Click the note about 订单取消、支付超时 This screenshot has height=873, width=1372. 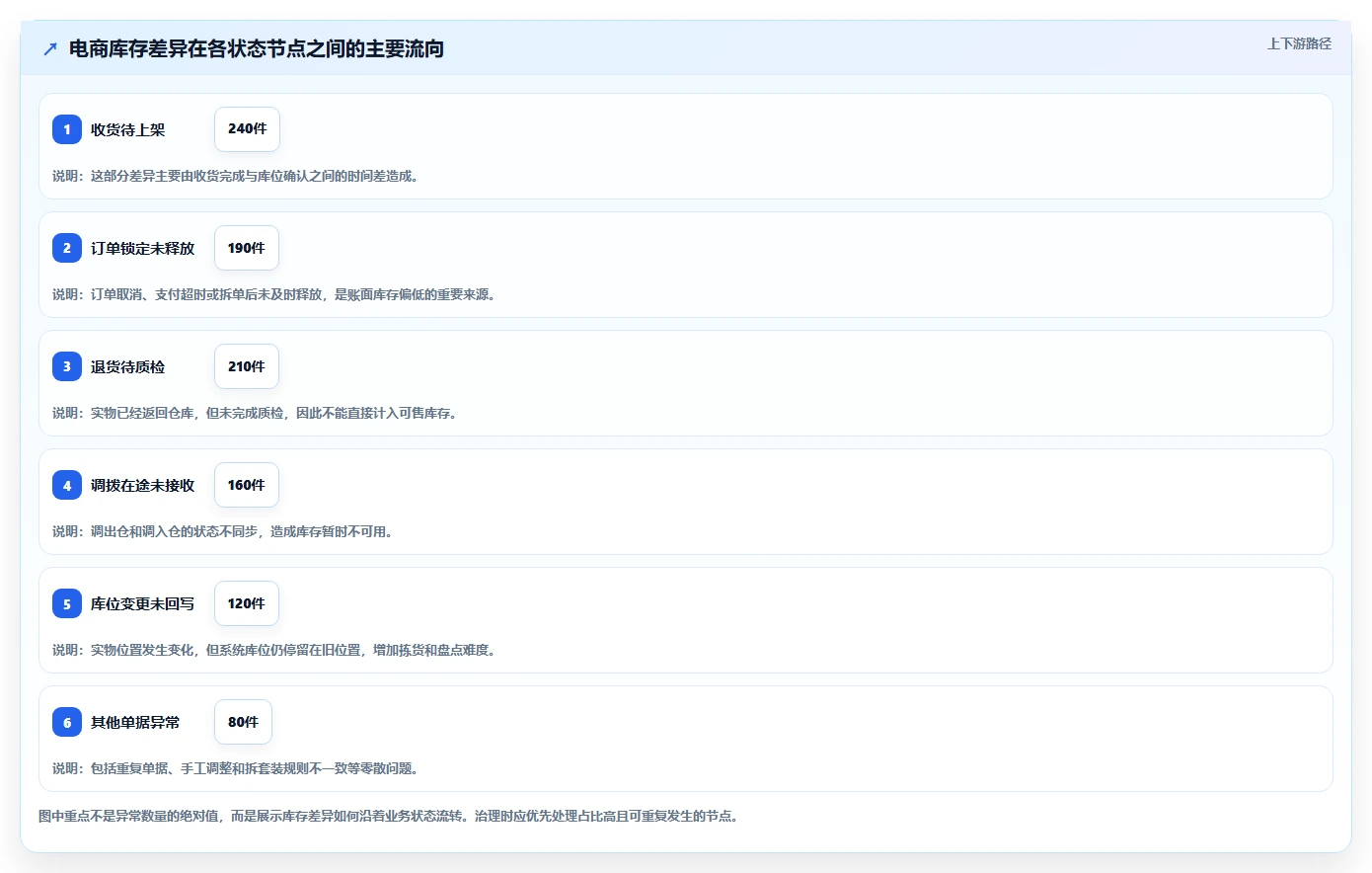(276, 294)
